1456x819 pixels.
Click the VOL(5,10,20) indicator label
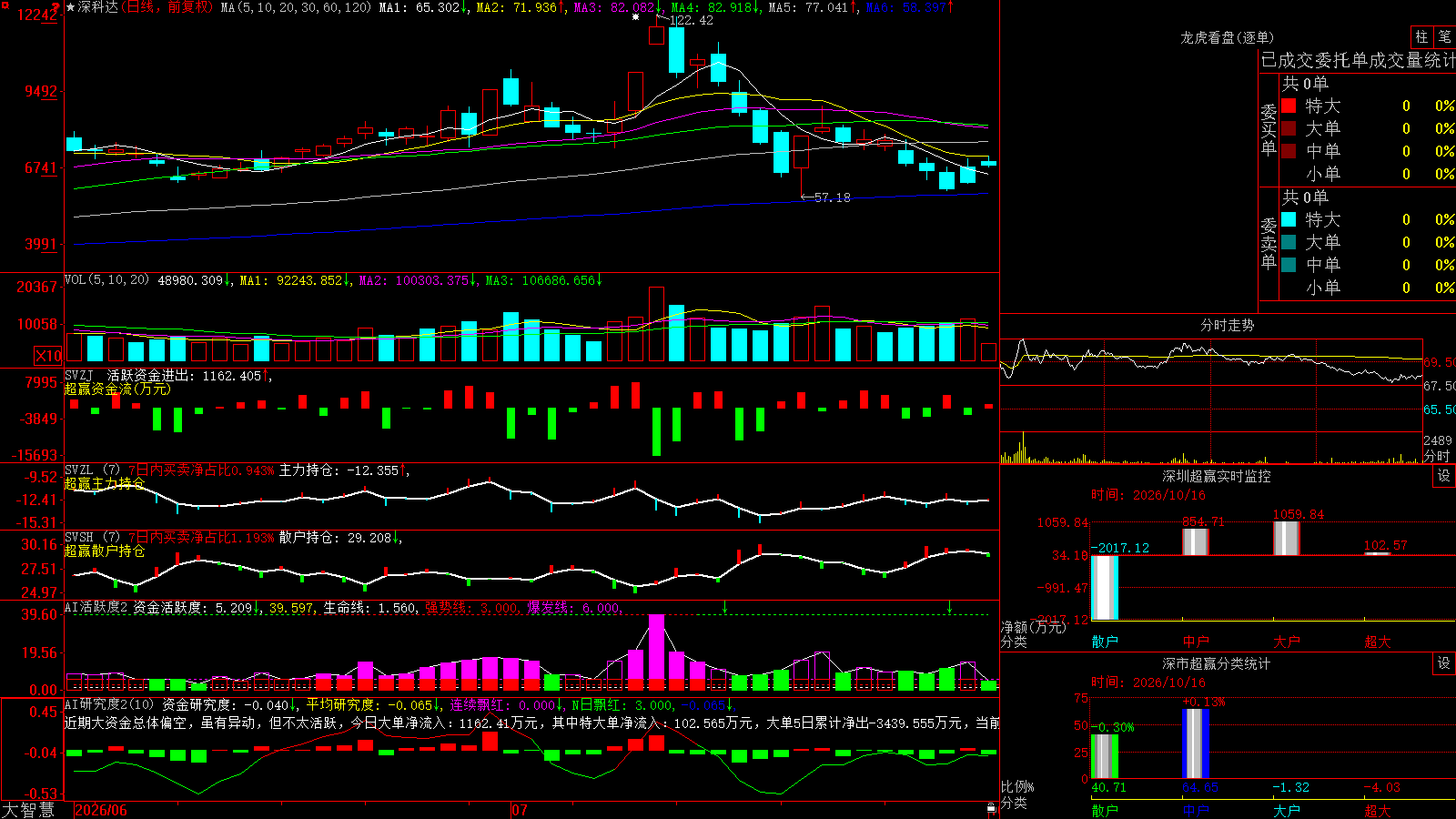(x=106, y=279)
